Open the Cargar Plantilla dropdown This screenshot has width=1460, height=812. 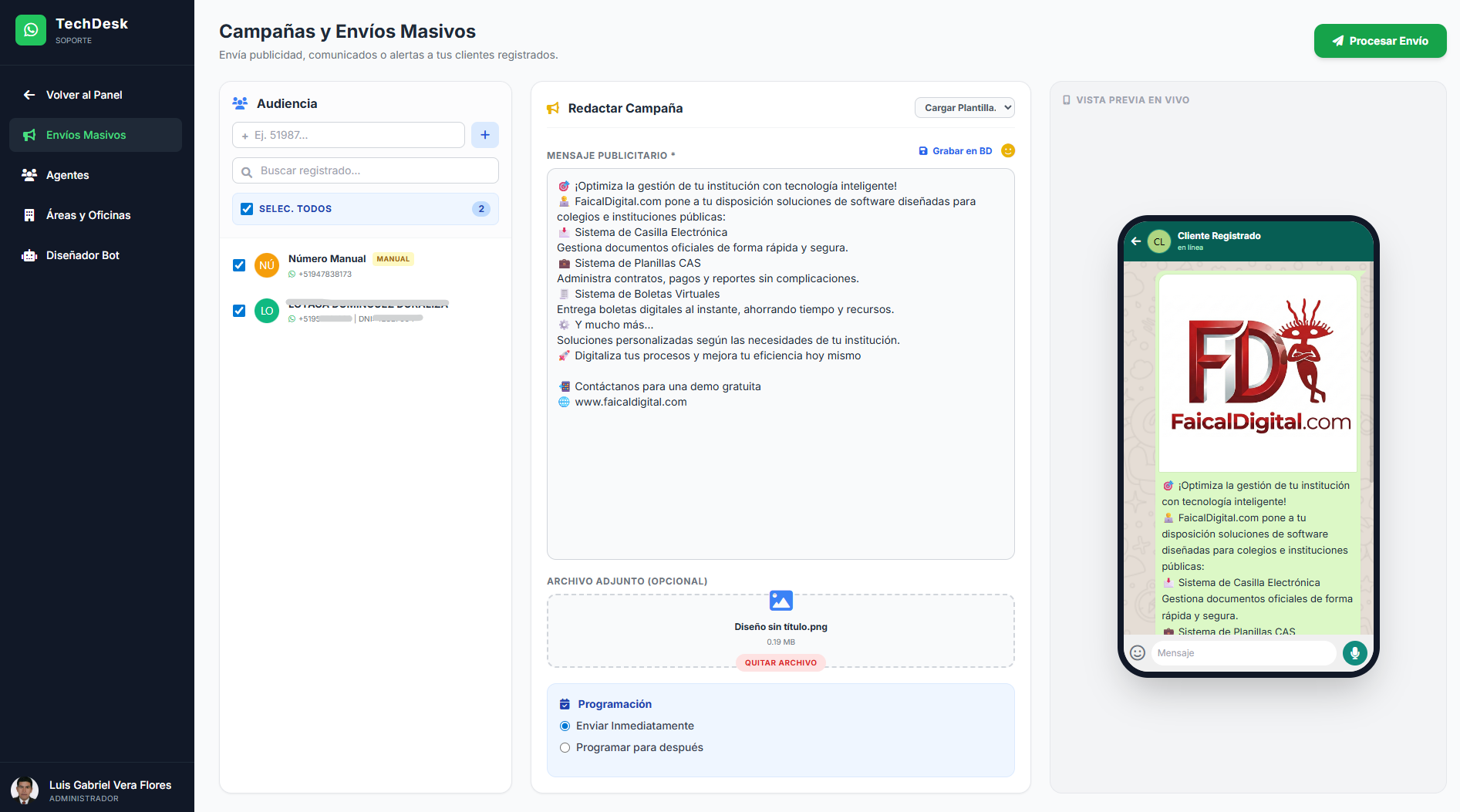pyautogui.click(x=964, y=108)
